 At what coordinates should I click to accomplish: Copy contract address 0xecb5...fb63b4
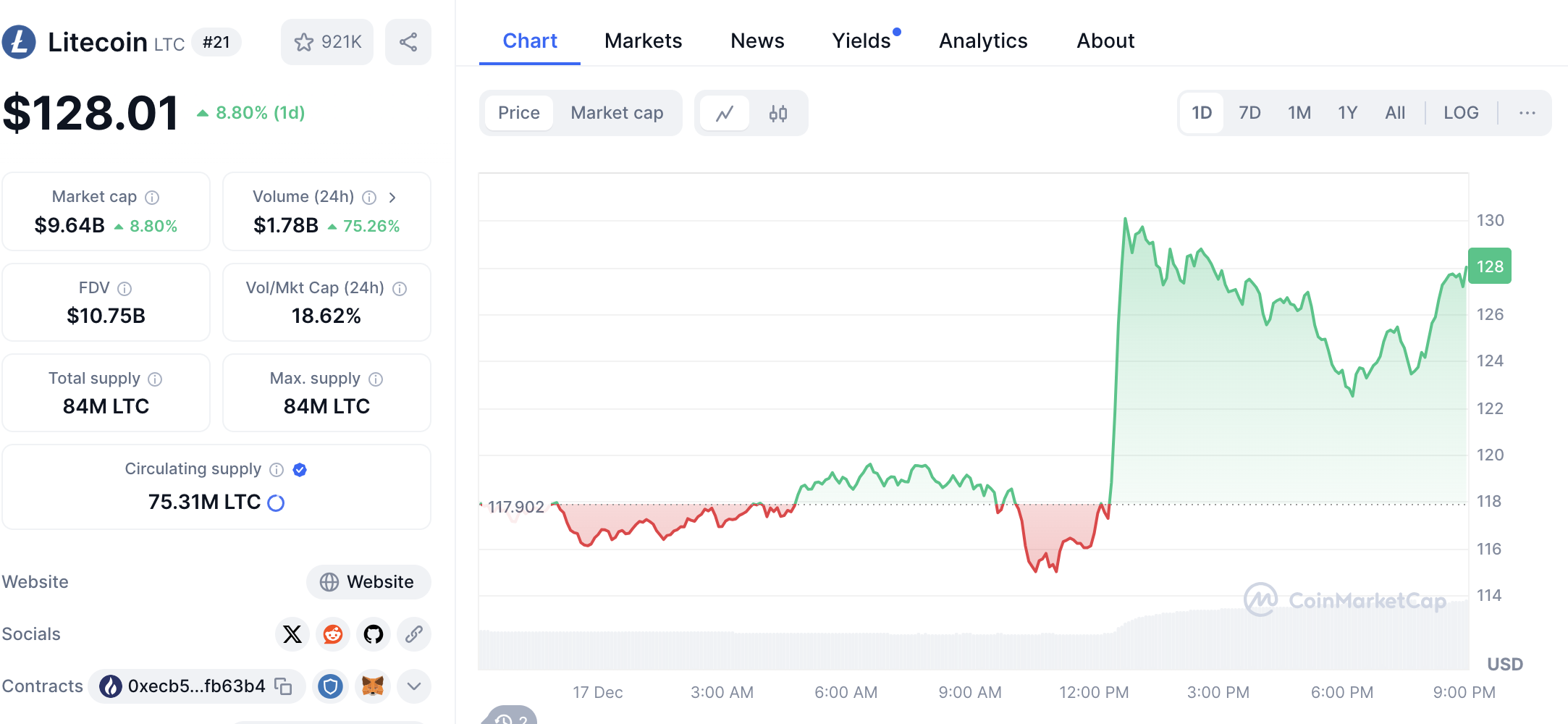point(283,686)
